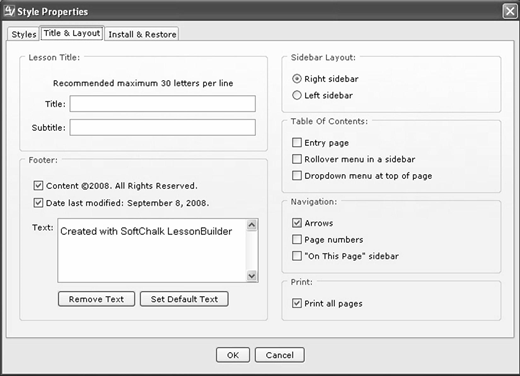
Task: Check Rollover menu in a sidebar
Action: coord(297,159)
